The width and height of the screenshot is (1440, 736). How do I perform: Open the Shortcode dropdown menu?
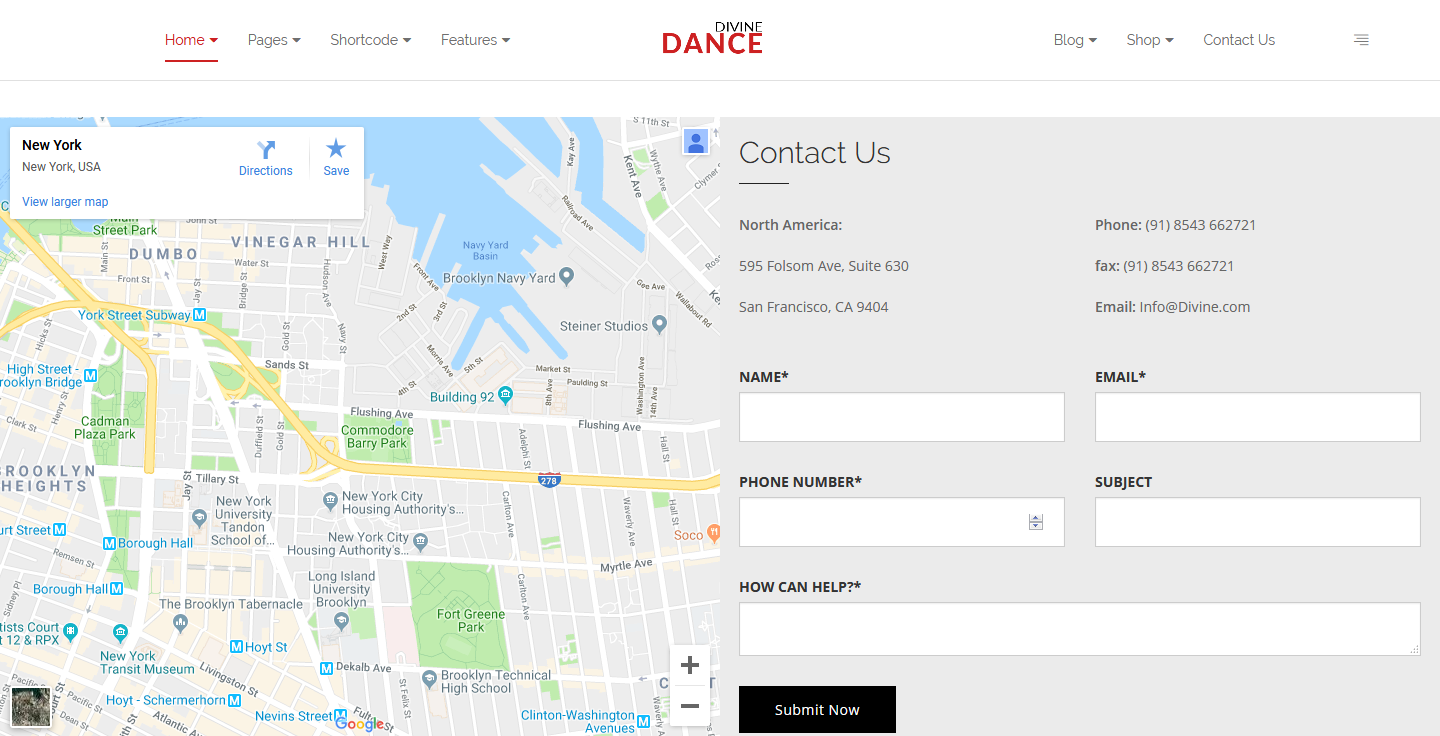pyautogui.click(x=370, y=40)
